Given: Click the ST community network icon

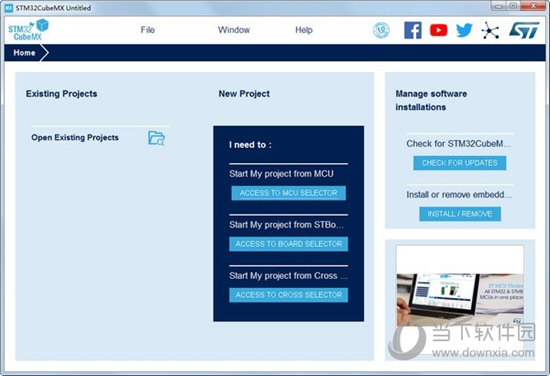Looking at the screenshot, I should pyautogui.click(x=490, y=30).
